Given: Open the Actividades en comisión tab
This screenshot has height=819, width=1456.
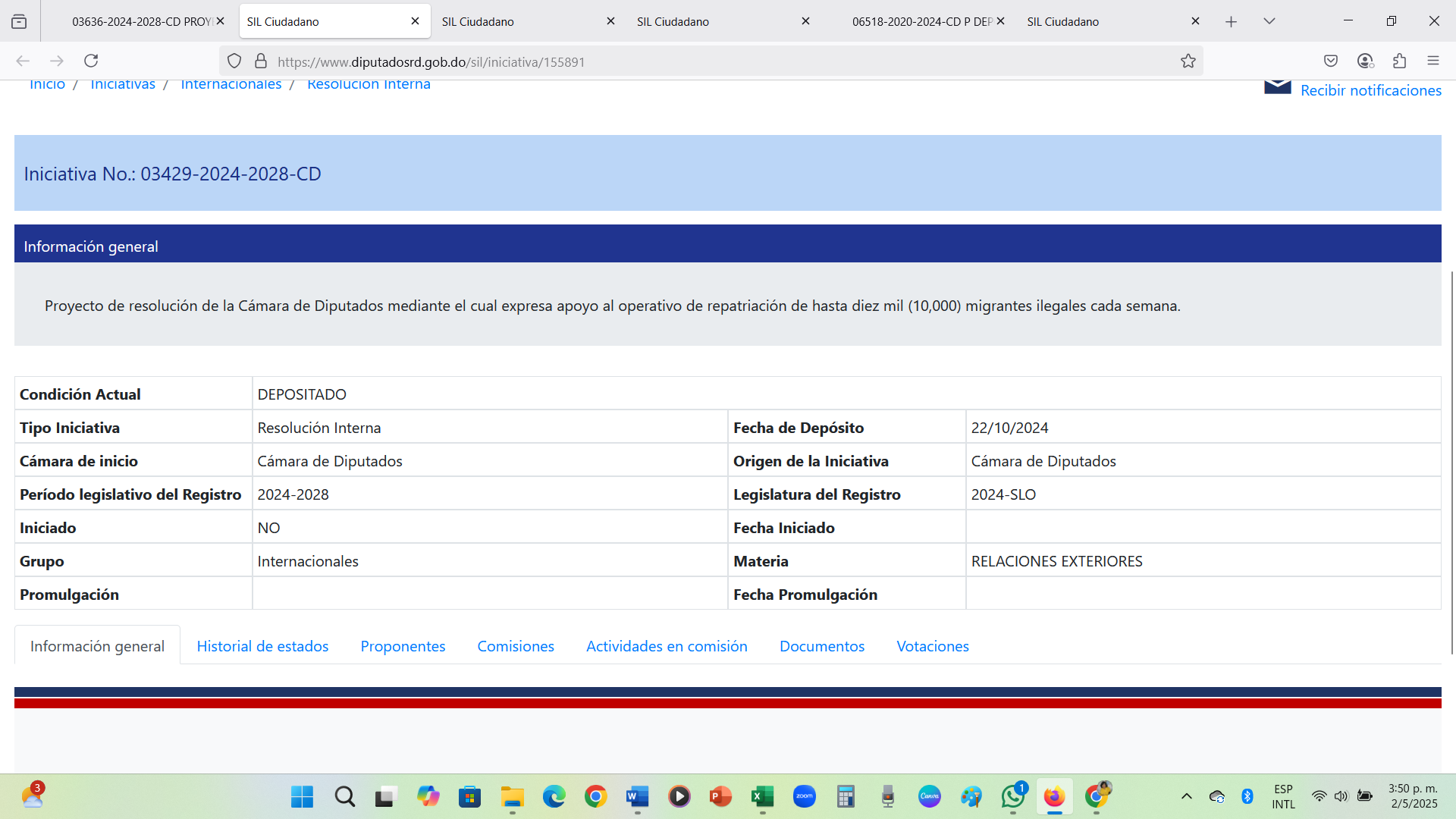Looking at the screenshot, I should 667,646.
